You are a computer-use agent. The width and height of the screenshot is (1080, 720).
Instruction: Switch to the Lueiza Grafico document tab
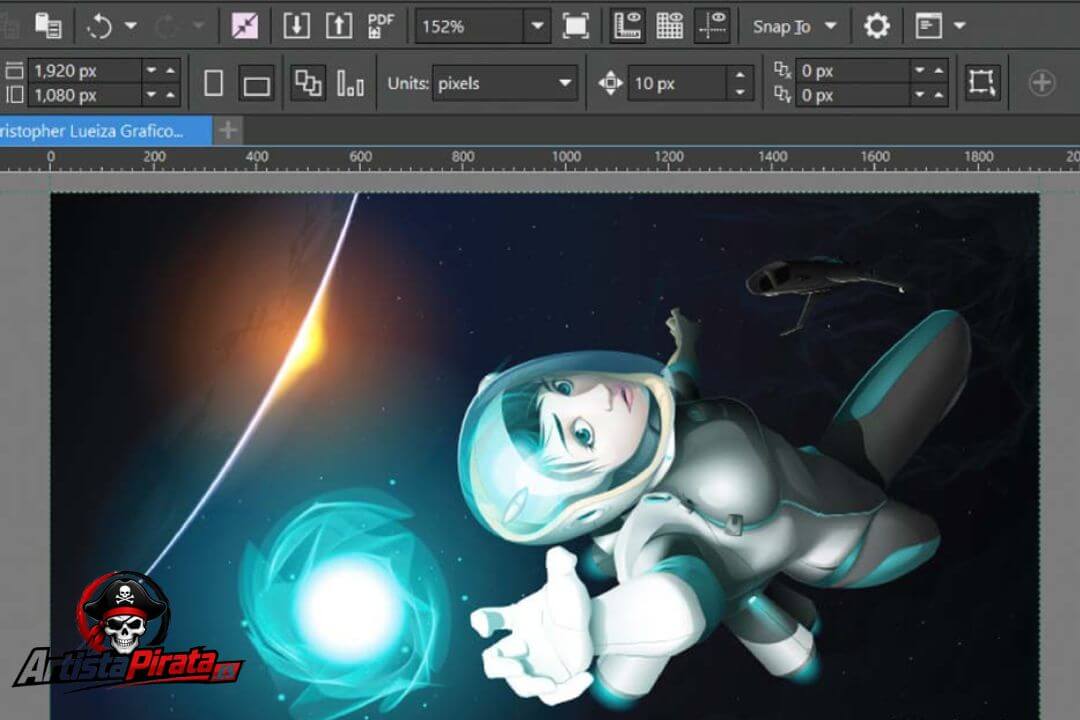(105, 131)
